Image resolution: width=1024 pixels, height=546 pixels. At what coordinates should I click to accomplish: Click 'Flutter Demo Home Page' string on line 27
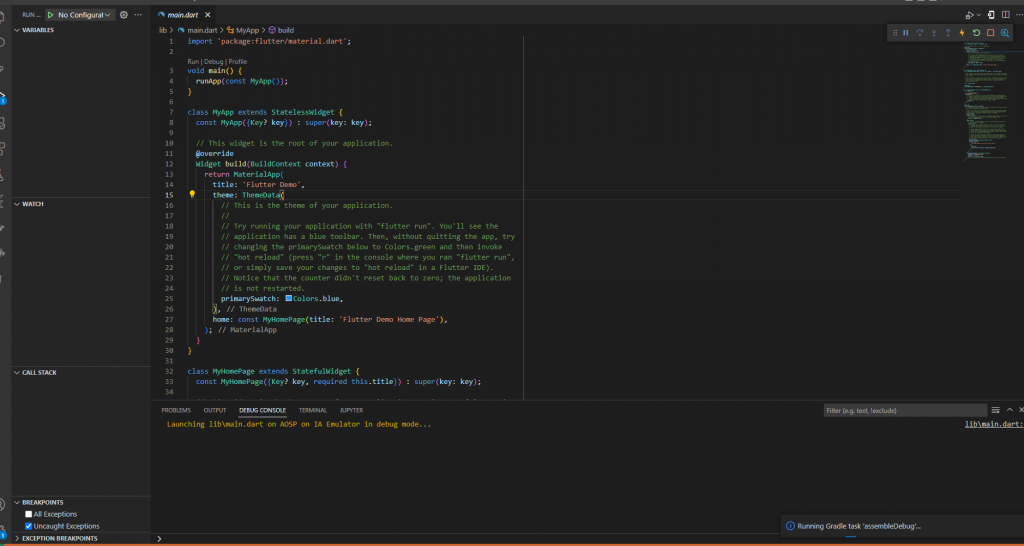pyautogui.click(x=391, y=319)
